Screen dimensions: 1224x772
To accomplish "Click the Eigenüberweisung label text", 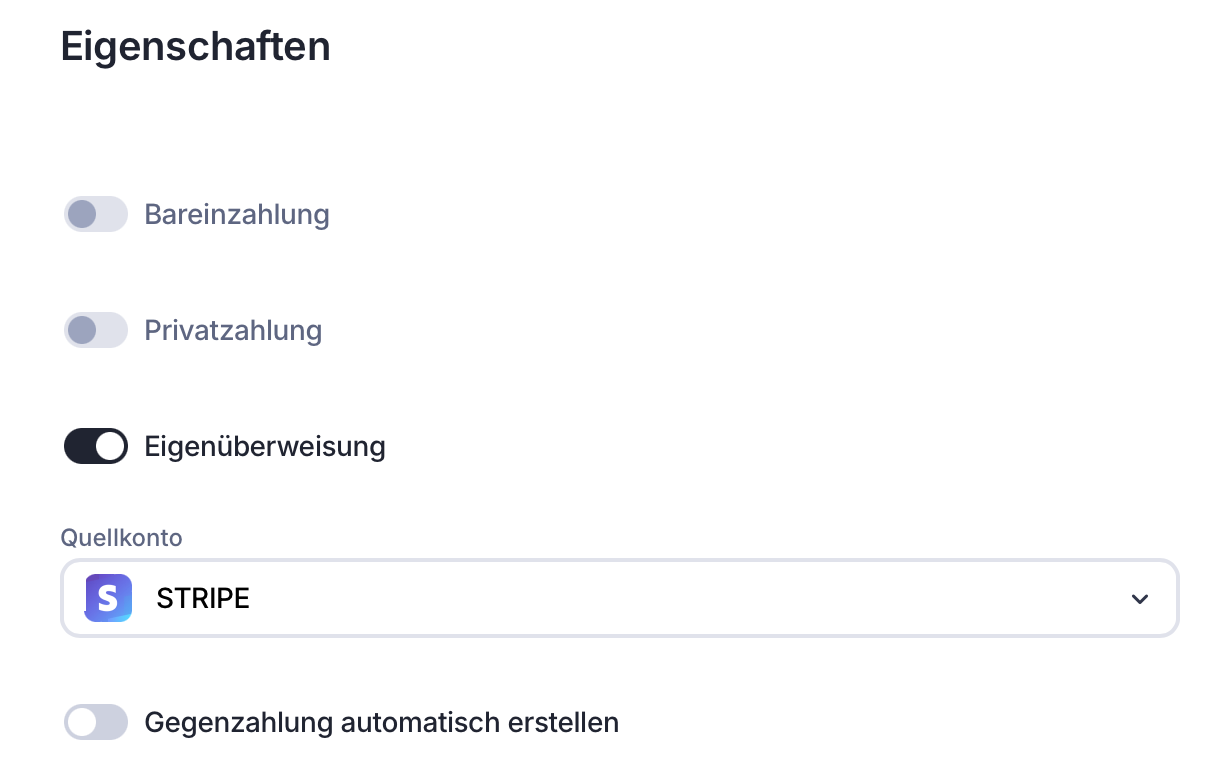I will coord(265,446).
